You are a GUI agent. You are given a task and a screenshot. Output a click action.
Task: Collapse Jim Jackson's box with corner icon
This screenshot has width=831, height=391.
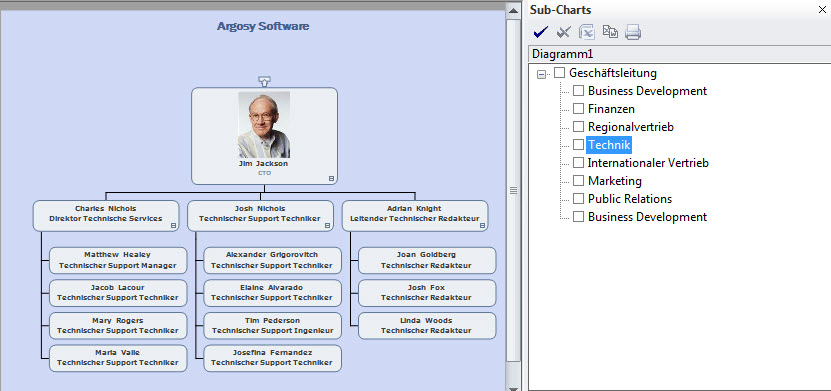pos(331,179)
